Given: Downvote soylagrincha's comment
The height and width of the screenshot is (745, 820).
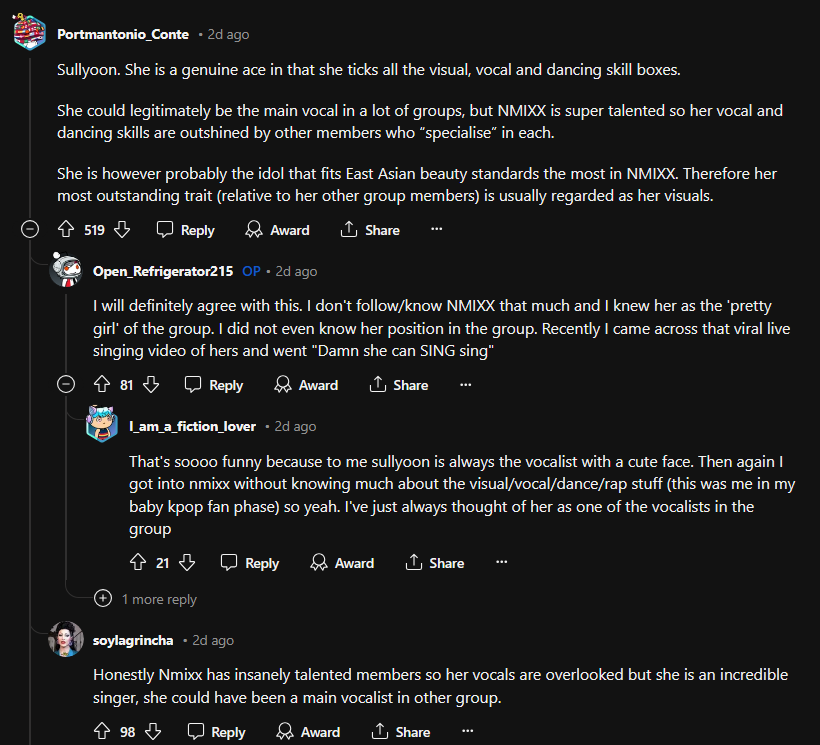Looking at the screenshot, I should [153, 732].
